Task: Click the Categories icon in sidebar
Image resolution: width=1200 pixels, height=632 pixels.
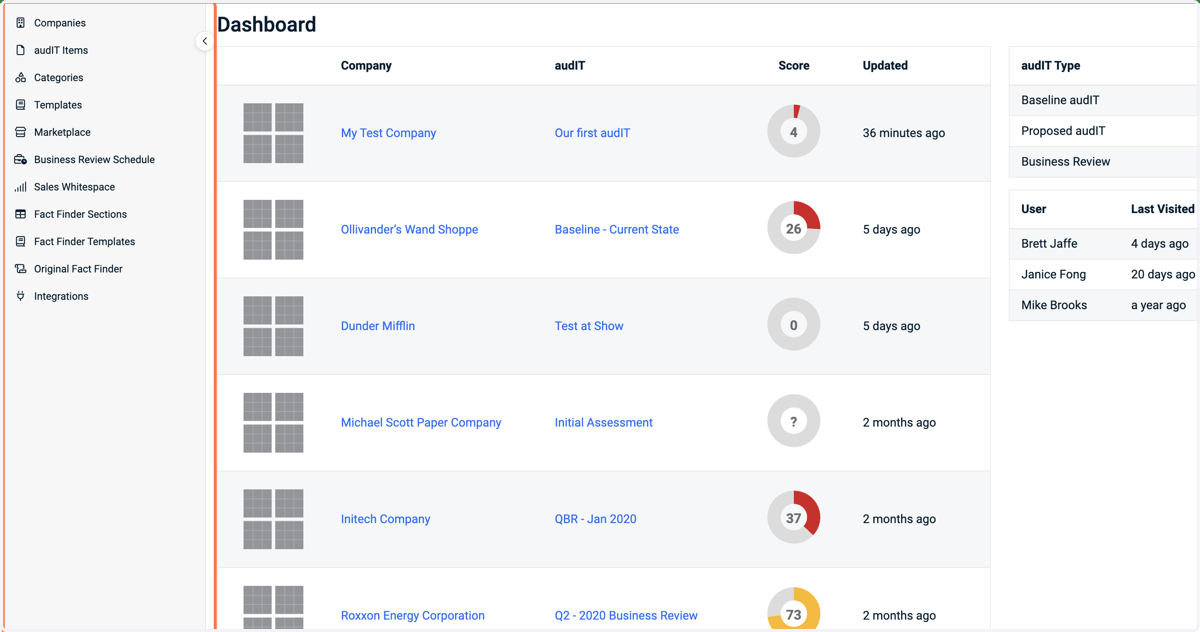Action: tap(20, 77)
